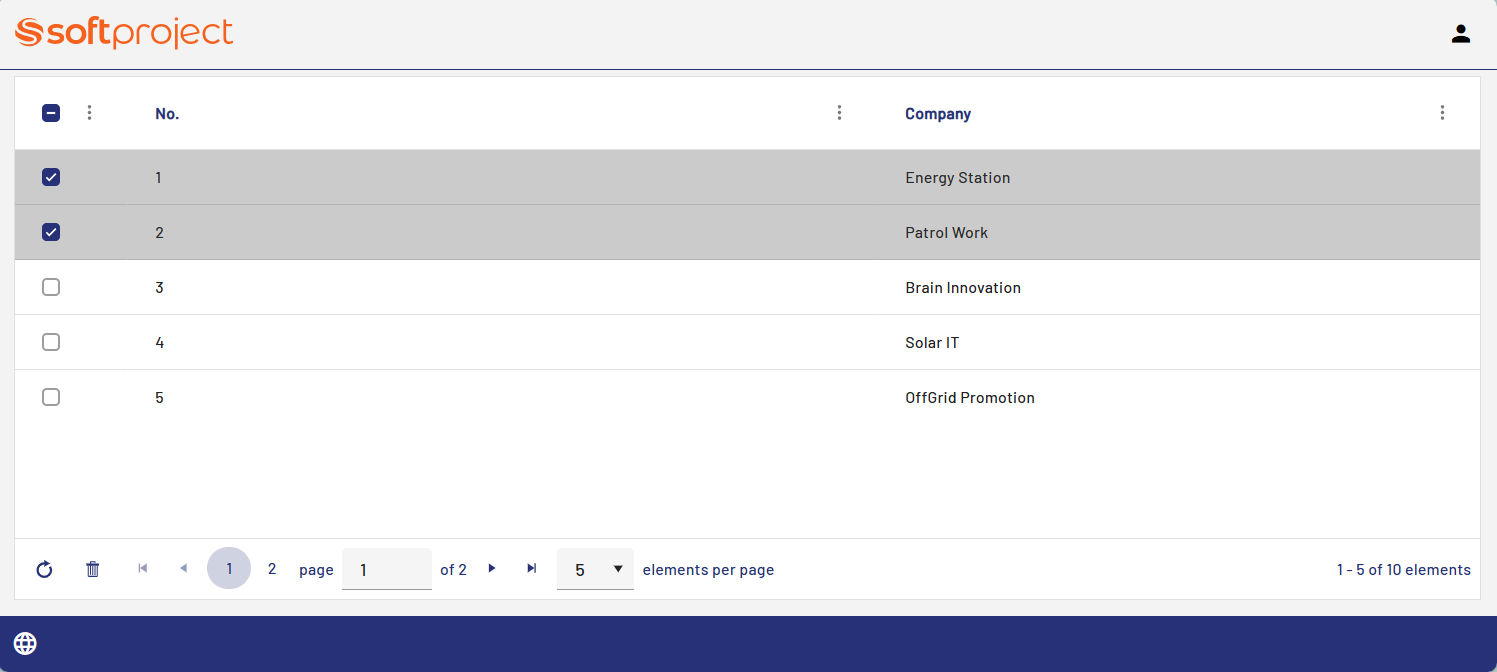
Task: Check the OffGrid Promotion row checkbox
Action: (x=51, y=397)
